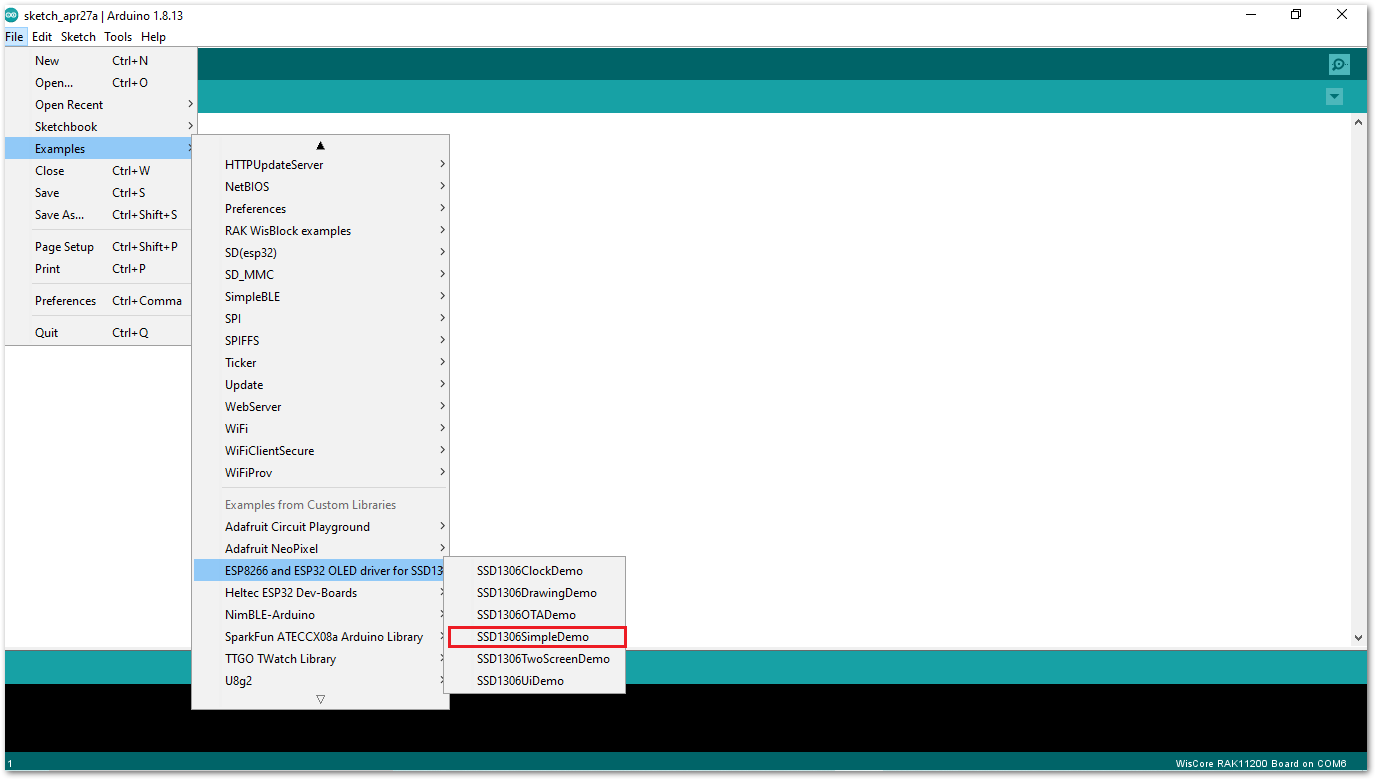1376x780 pixels.
Task: Expand SD(esp32) examples
Action: [320, 253]
